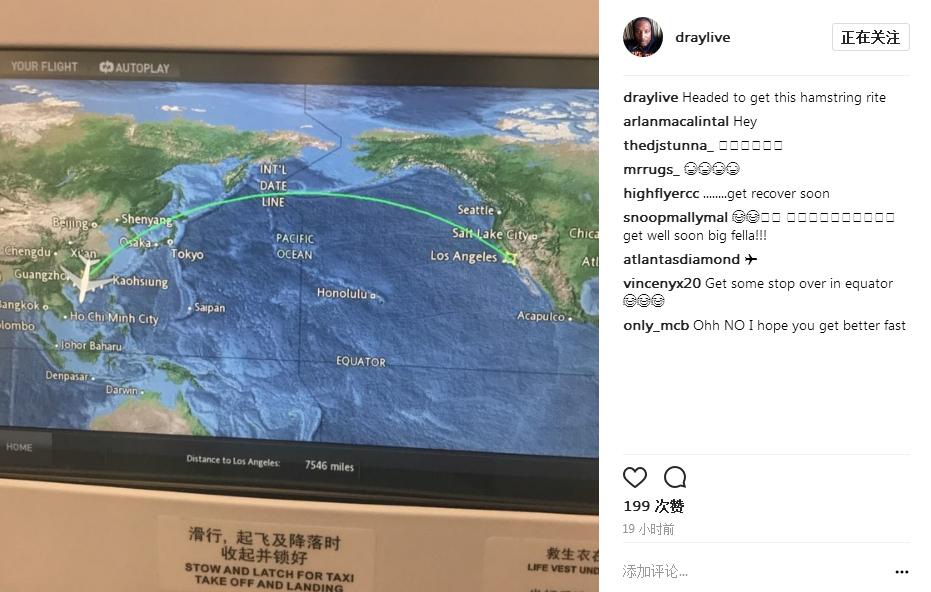Image resolution: width=931 pixels, height=592 pixels.
Task: Open draylive's profile from the header username
Action: 702,37
